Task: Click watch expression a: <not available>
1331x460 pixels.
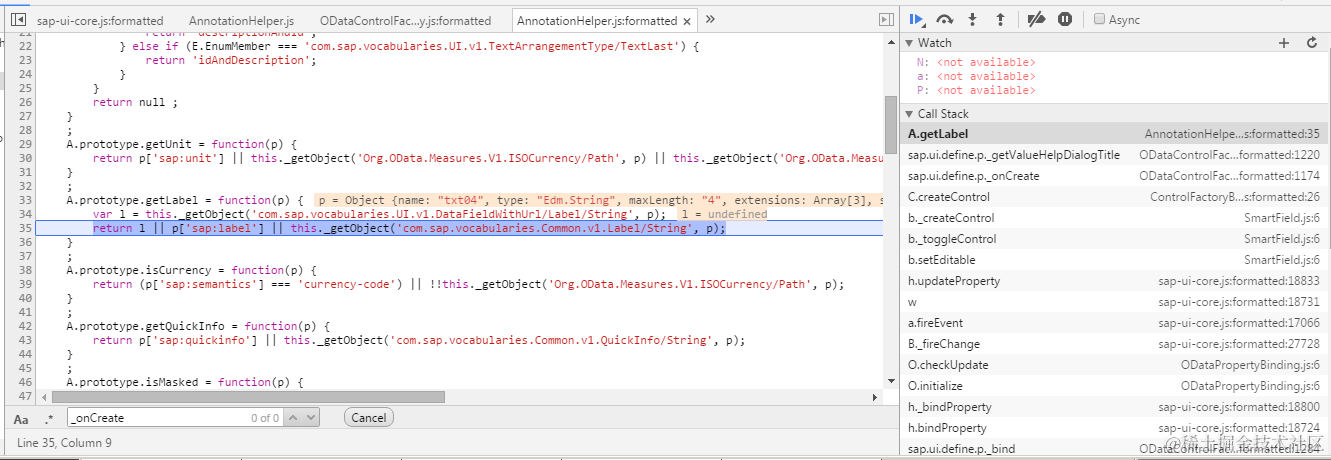Action: pyautogui.click(x=976, y=76)
